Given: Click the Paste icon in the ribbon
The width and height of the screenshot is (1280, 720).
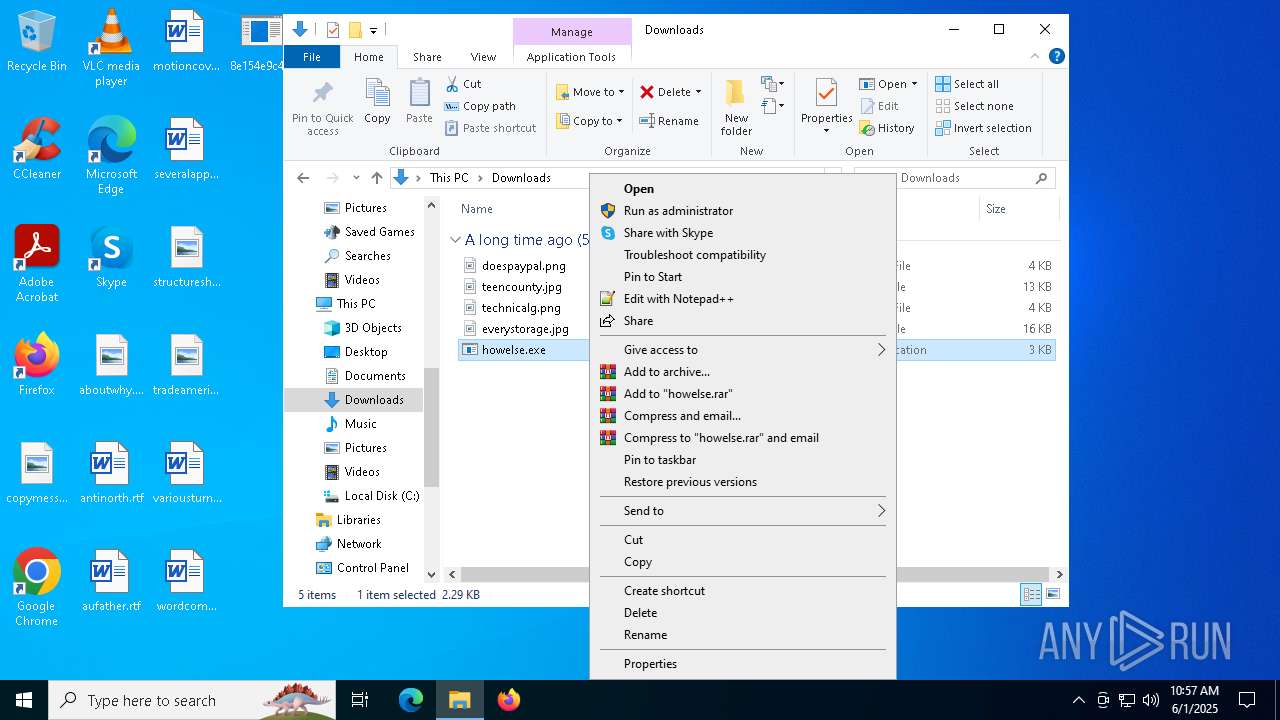Looking at the screenshot, I should pos(419,94).
